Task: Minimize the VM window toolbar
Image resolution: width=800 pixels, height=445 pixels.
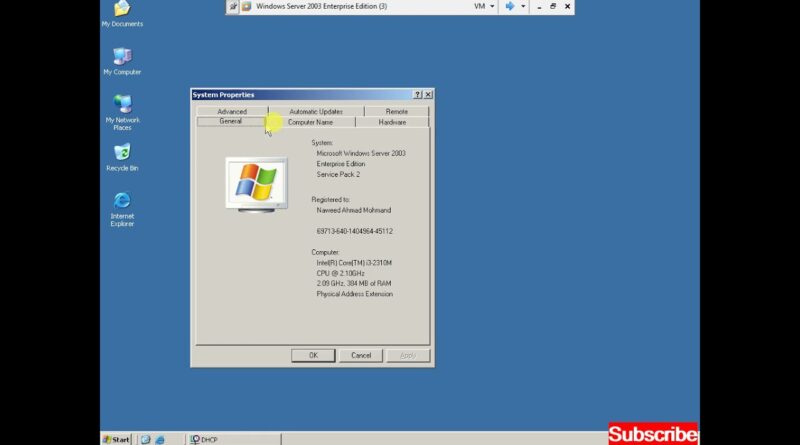Action: tap(539, 7)
